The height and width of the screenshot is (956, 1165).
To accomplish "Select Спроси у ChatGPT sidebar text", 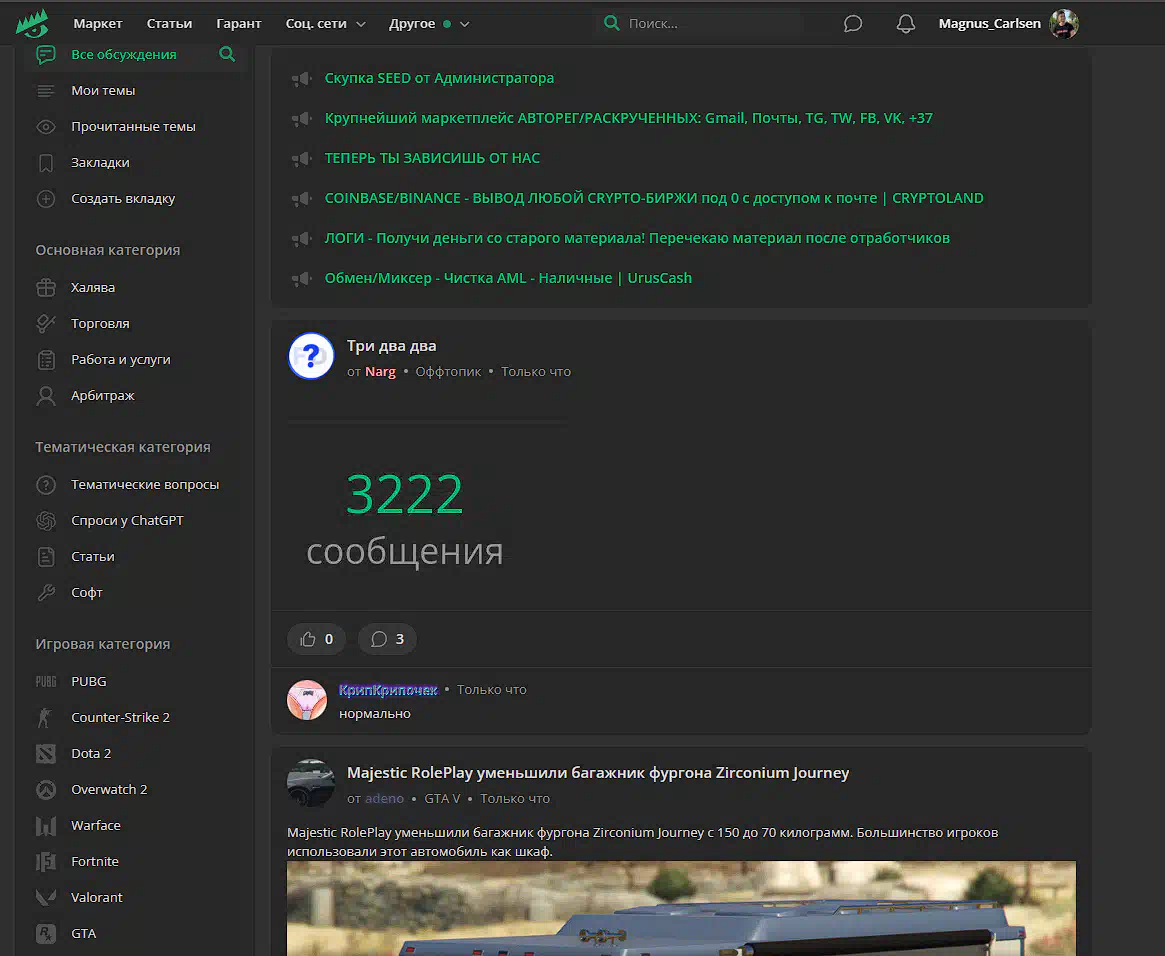I will pyautogui.click(x=127, y=521).
